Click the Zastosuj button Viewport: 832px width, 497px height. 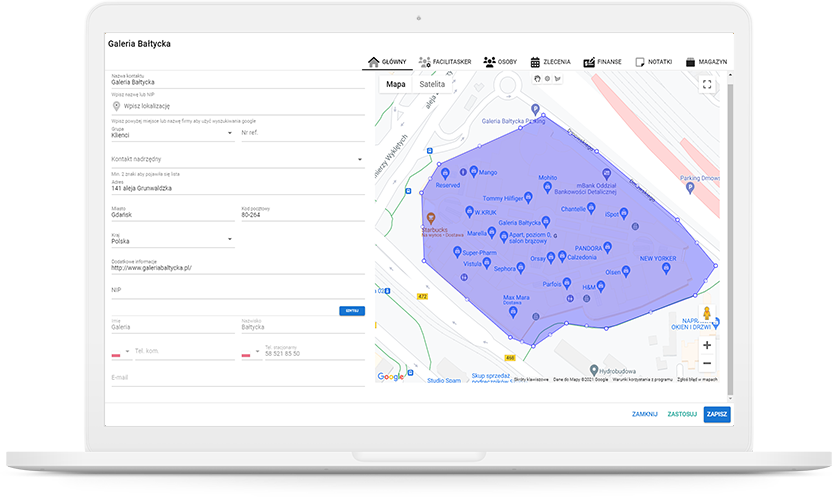[x=680, y=414]
